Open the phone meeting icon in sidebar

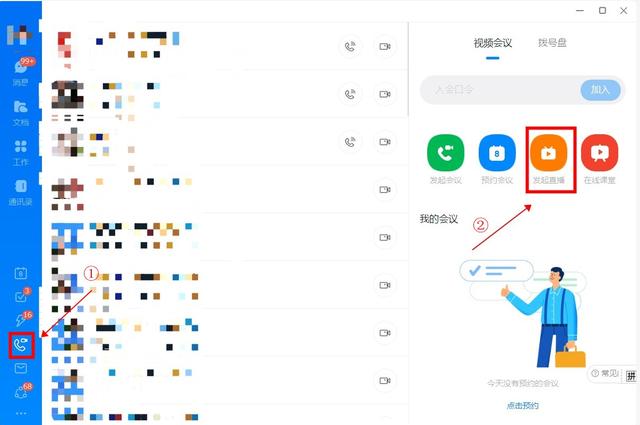(21, 345)
